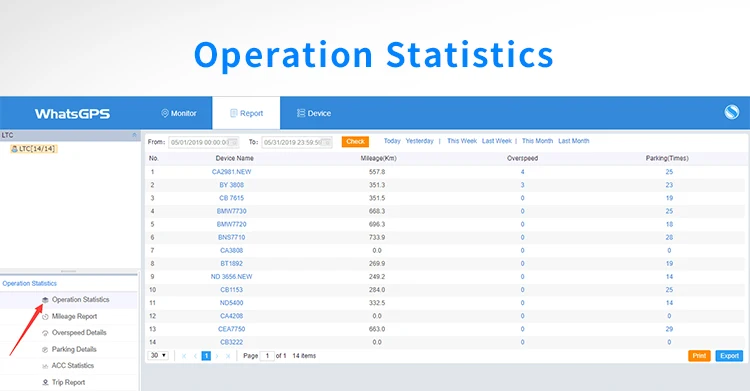Click the Device Name column header
The image size is (750, 391).
pyautogui.click(x=234, y=158)
